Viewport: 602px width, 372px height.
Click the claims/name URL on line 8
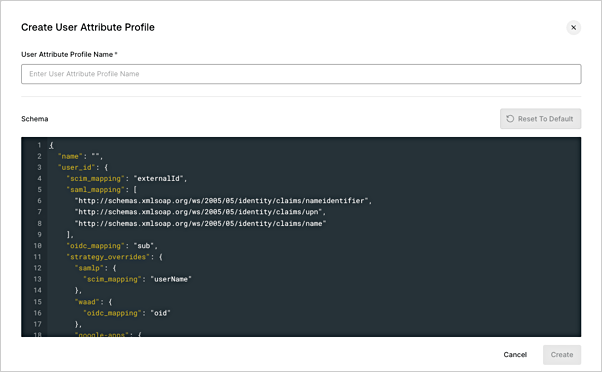point(200,223)
